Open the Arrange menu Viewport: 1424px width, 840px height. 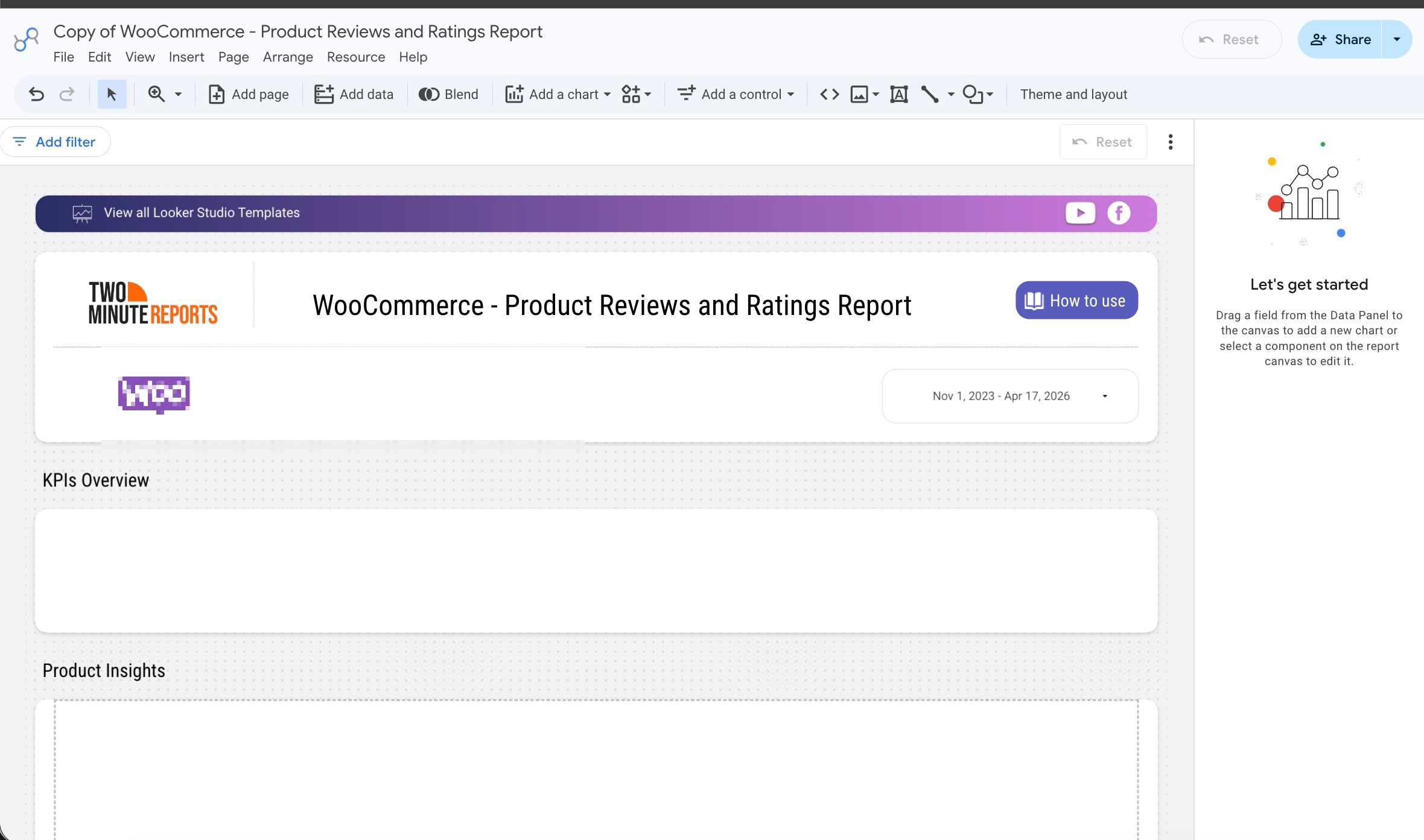point(288,57)
